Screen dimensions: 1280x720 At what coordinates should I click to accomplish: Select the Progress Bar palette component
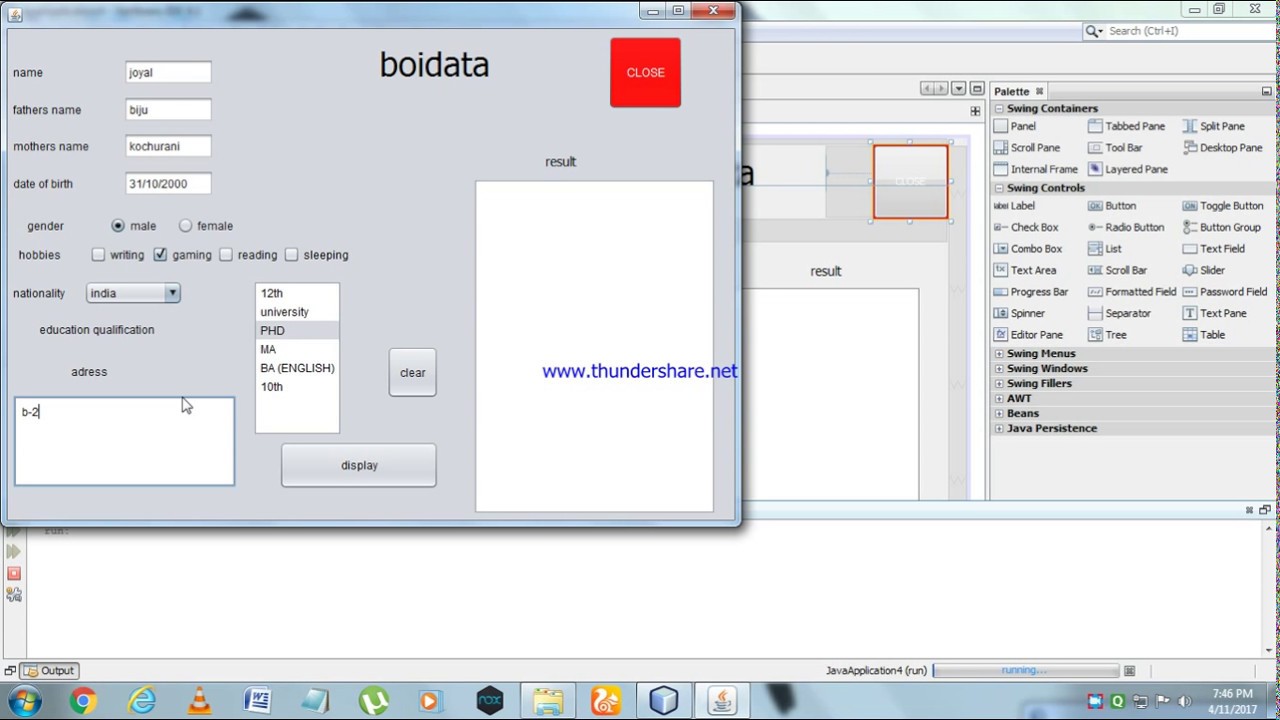click(x=1031, y=292)
